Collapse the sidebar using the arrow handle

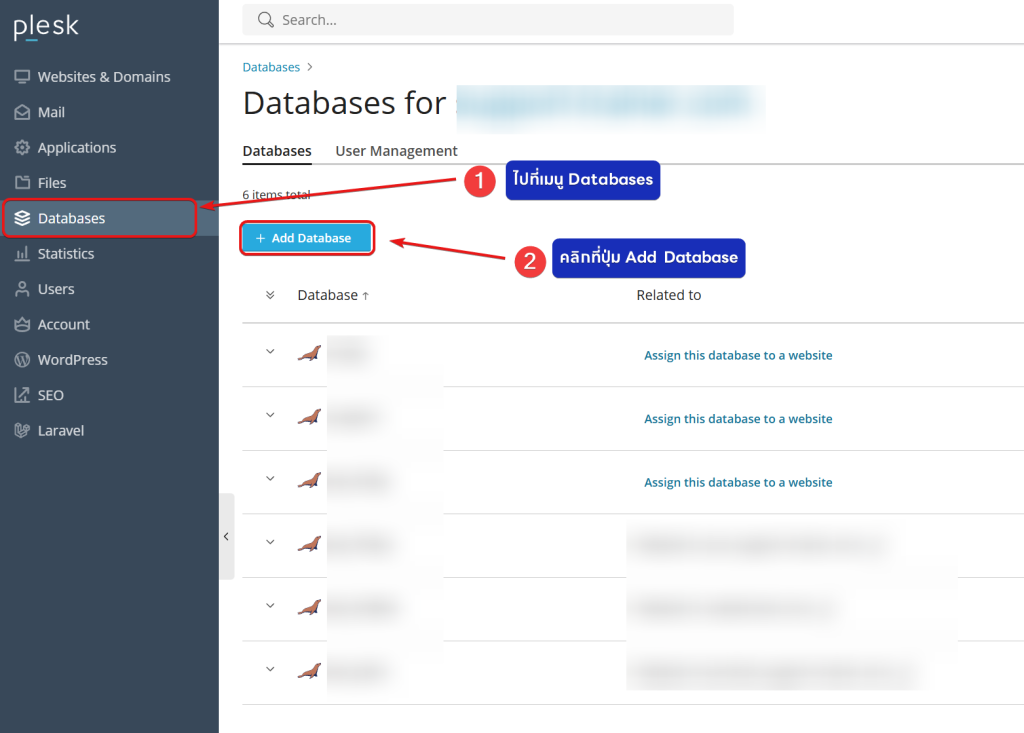pyautogui.click(x=226, y=537)
